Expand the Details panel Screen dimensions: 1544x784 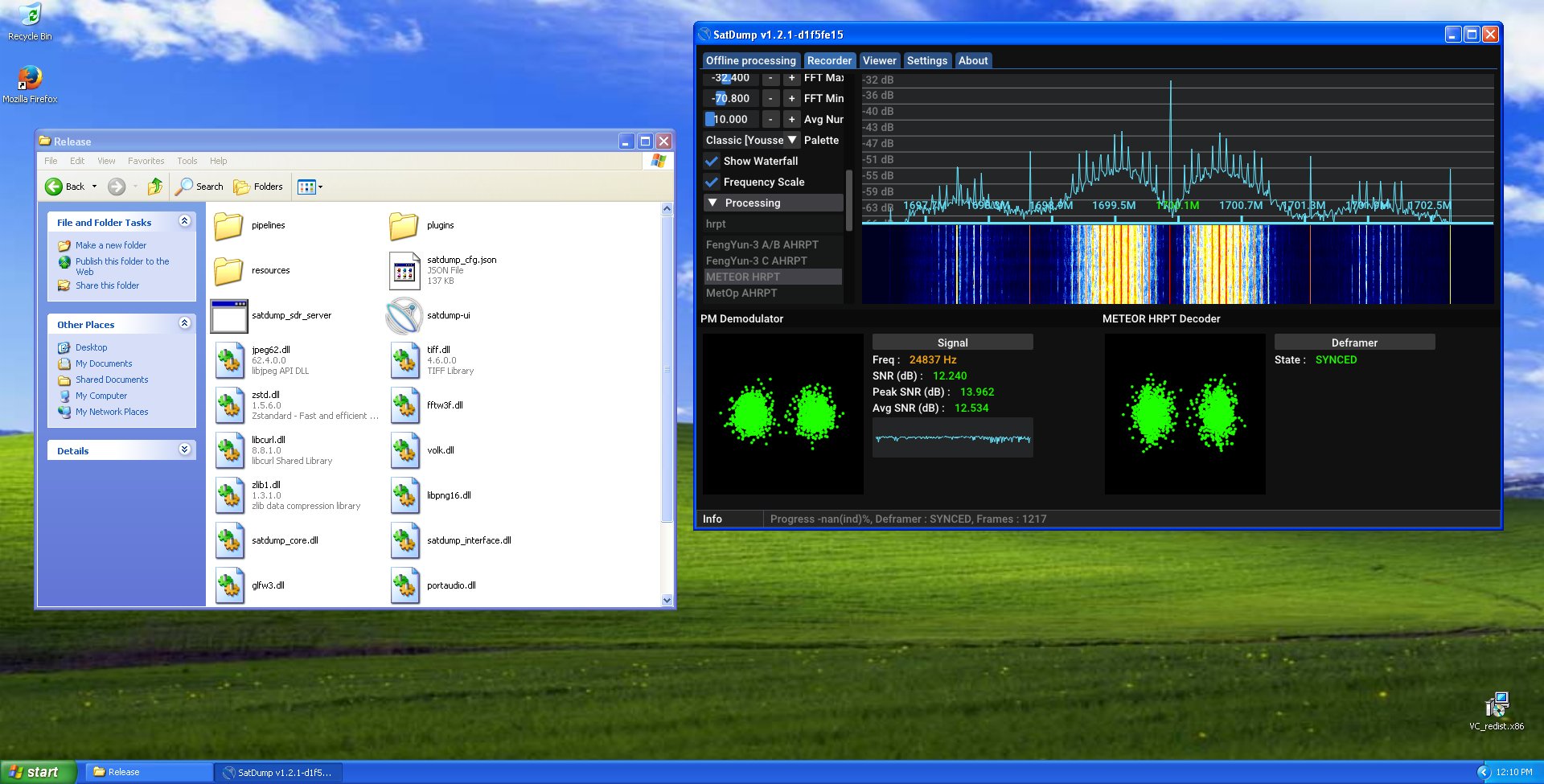click(x=184, y=449)
